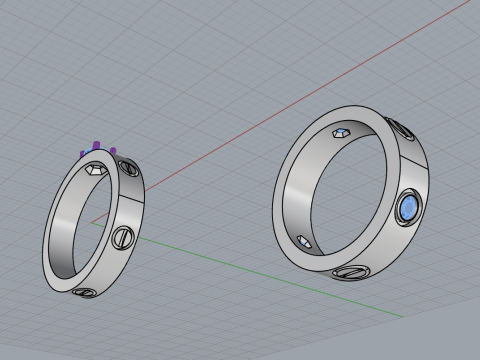
Task: Click the lower hexagonal cutout inside the larger ring
Action: click(x=304, y=242)
